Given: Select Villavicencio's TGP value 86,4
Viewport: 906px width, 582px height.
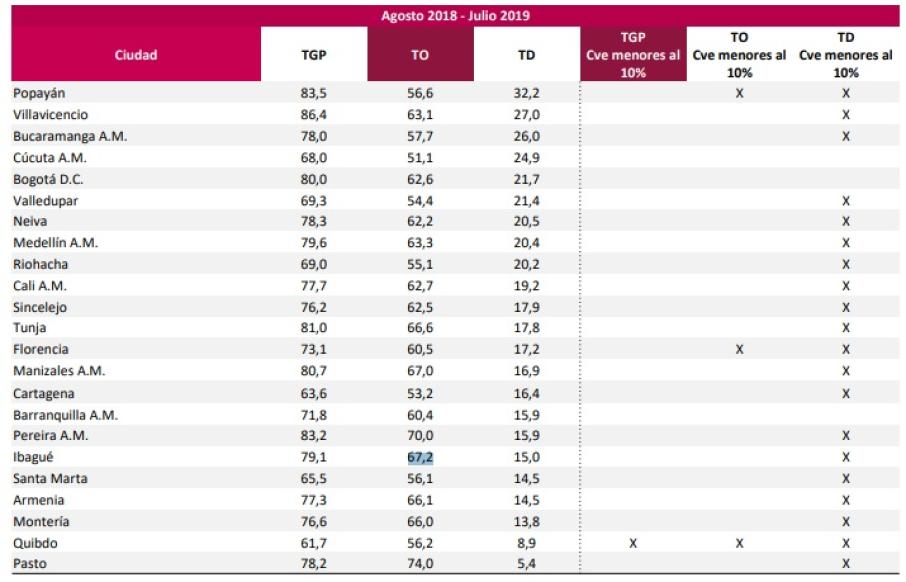Looking at the screenshot, I should (x=313, y=115).
